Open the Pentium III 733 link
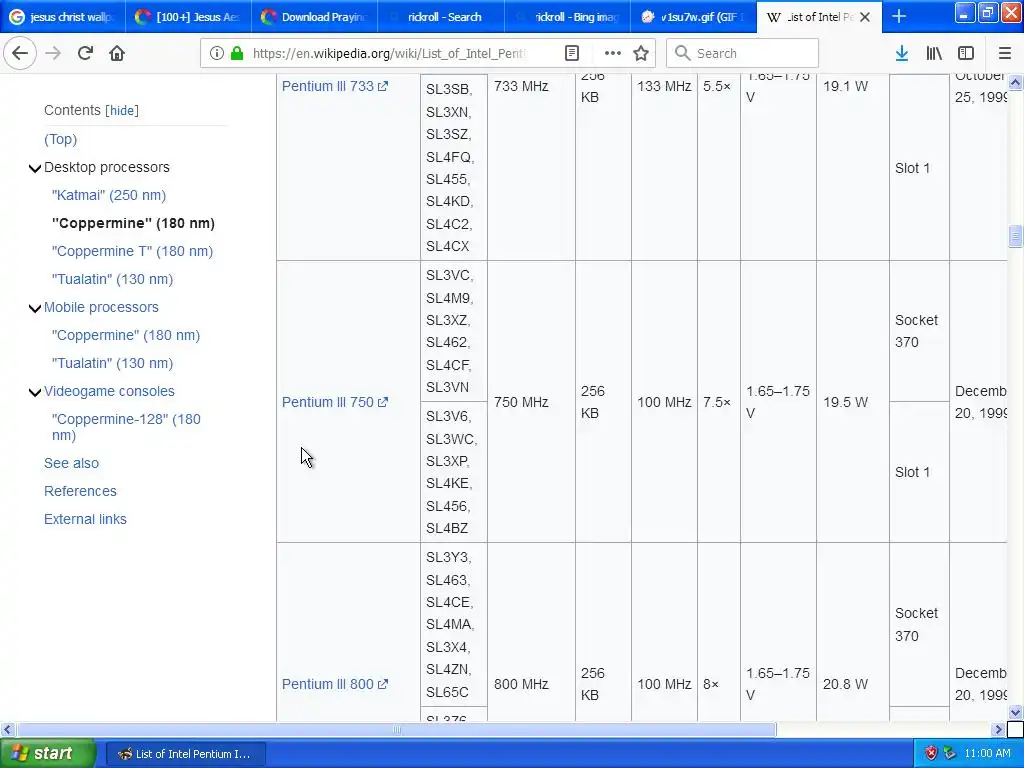The width and height of the screenshot is (1024, 768). [328, 86]
